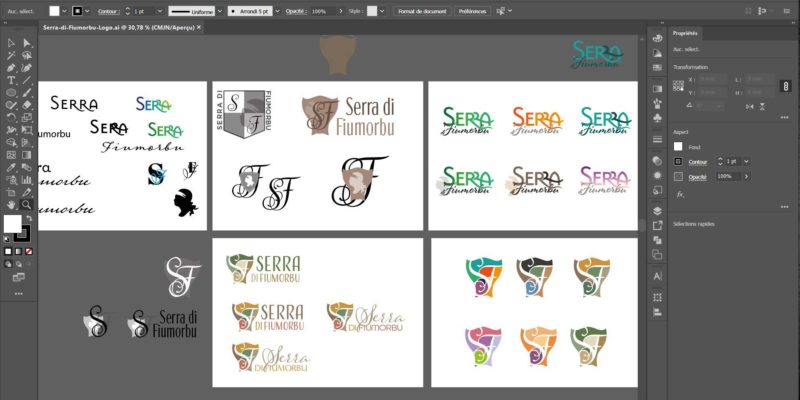Select the Selection arrow tool

(x=10, y=43)
